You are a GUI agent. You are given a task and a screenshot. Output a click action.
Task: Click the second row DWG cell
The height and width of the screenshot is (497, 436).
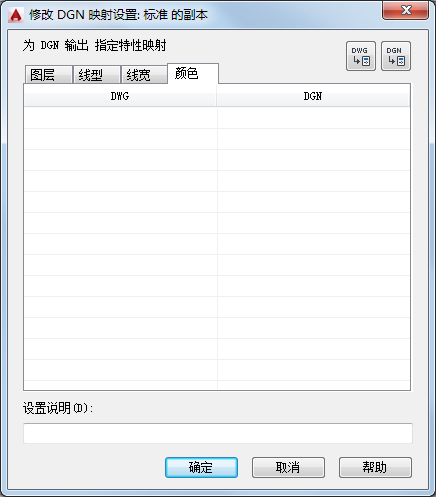point(121,139)
